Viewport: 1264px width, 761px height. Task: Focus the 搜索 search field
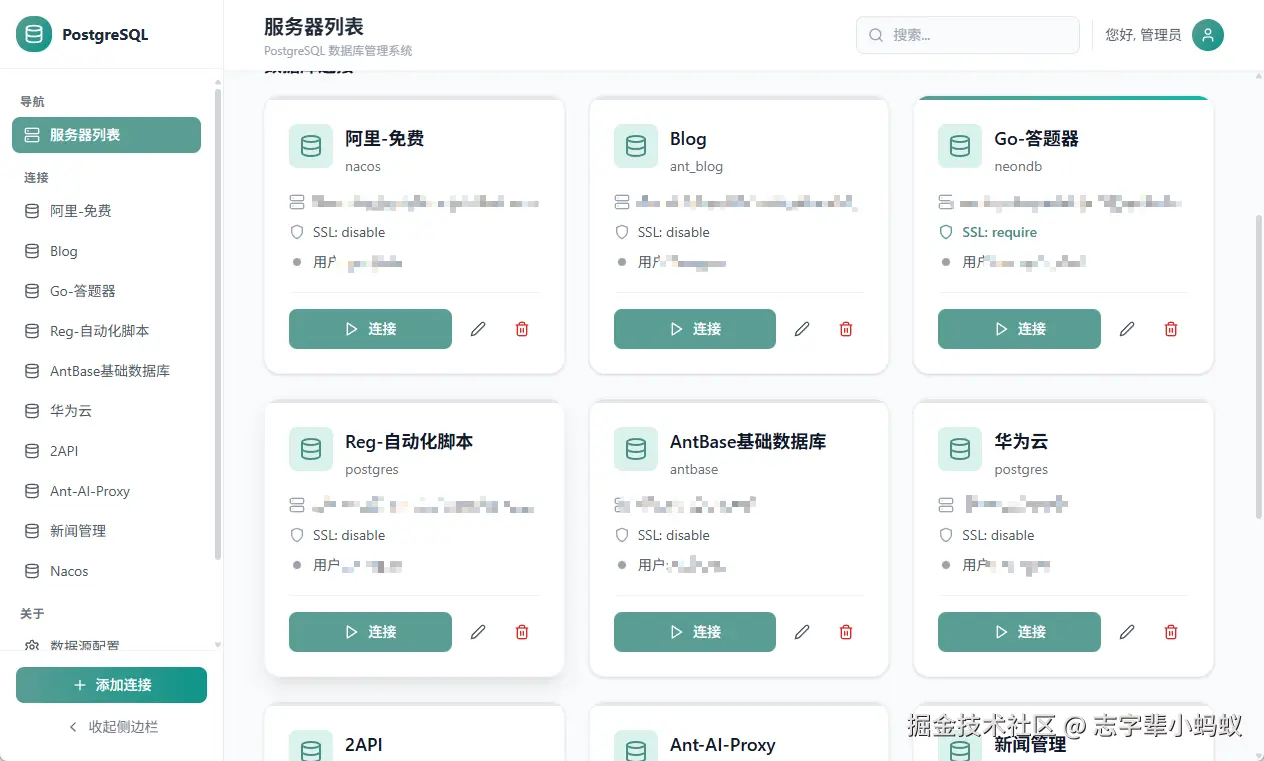click(968, 35)
